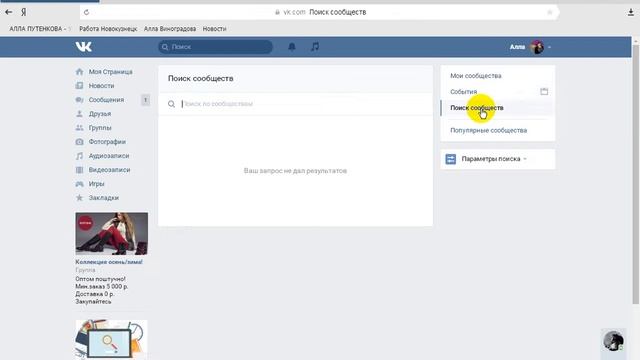Click the note icon beside Аудиозаписи
Image resolution: width=640 pixels, height=360 pixels.
[x=79, y=156]
